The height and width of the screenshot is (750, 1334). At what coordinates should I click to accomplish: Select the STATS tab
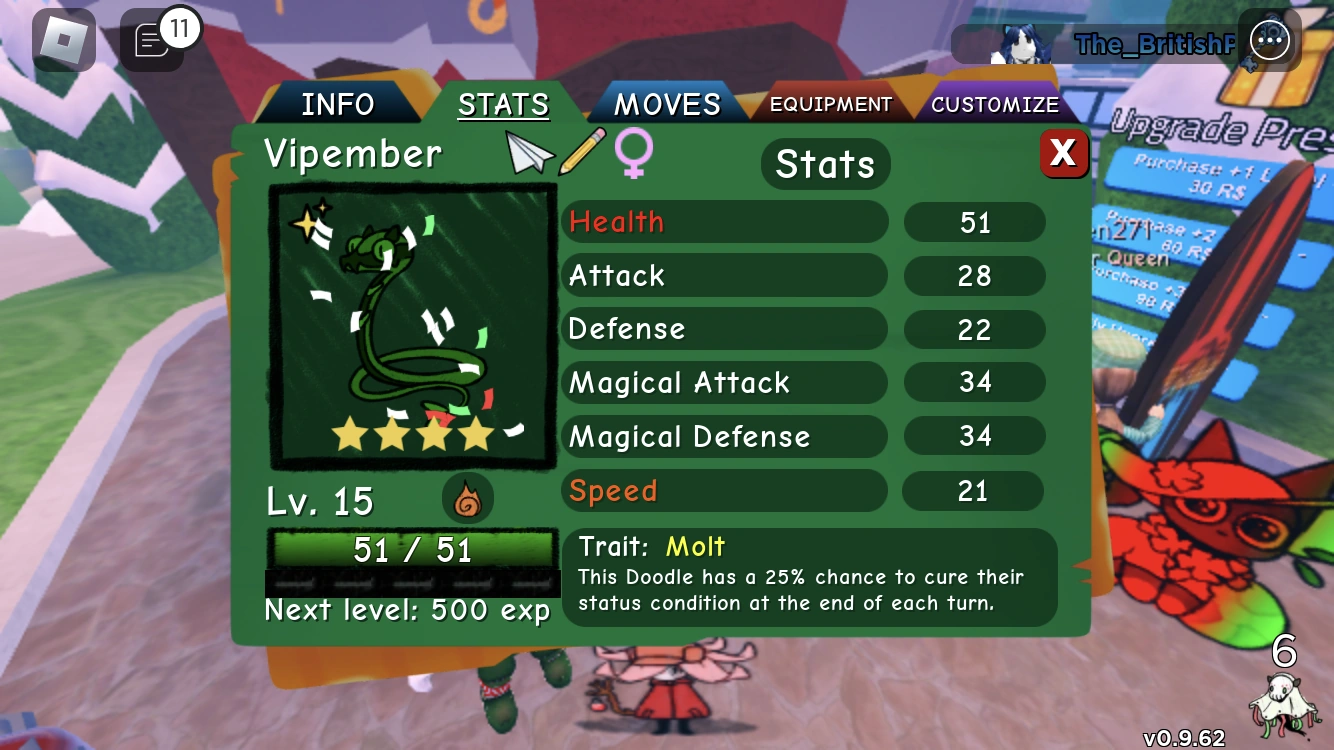coord(503,104)
